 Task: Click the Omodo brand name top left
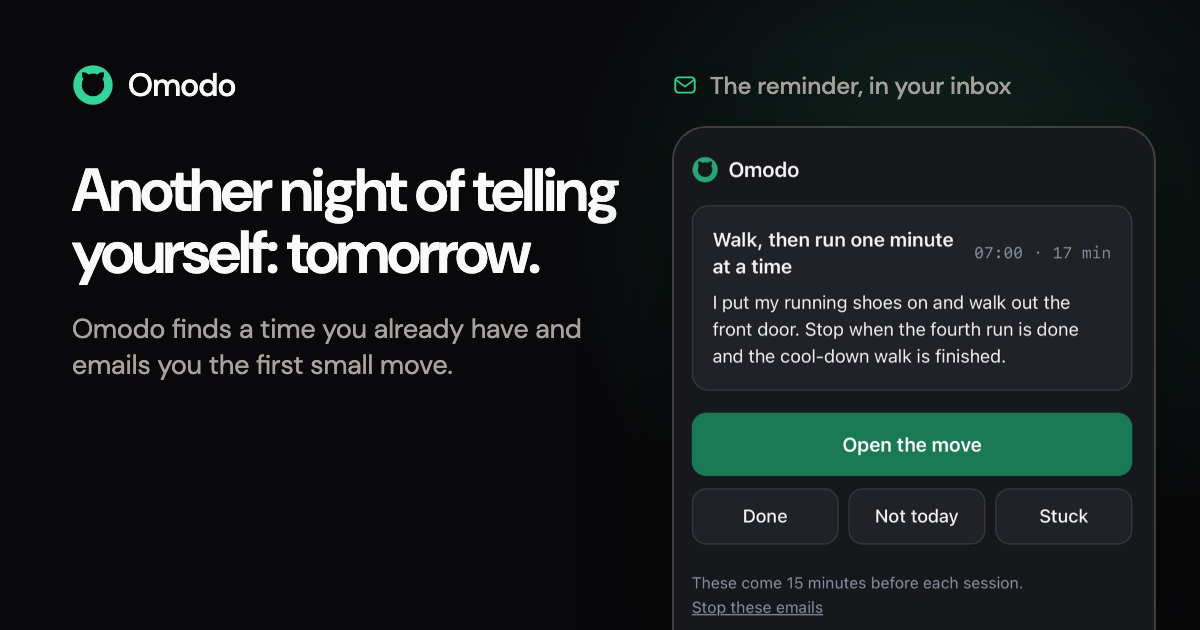[182, 86]
